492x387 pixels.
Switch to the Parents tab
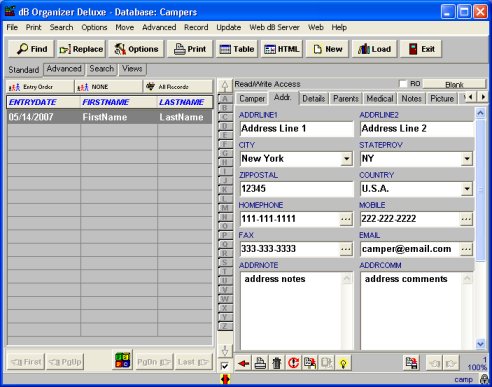click(346, 99)
